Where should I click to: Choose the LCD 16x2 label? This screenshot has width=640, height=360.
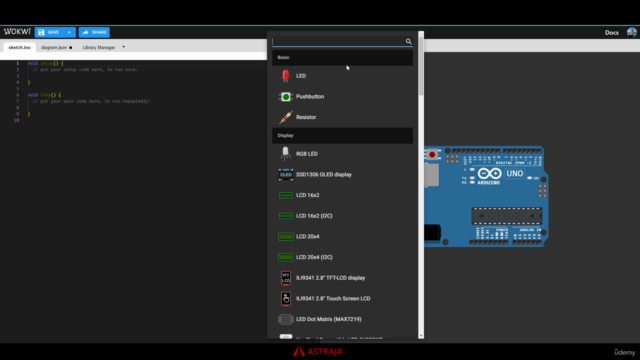pos(307,195)
